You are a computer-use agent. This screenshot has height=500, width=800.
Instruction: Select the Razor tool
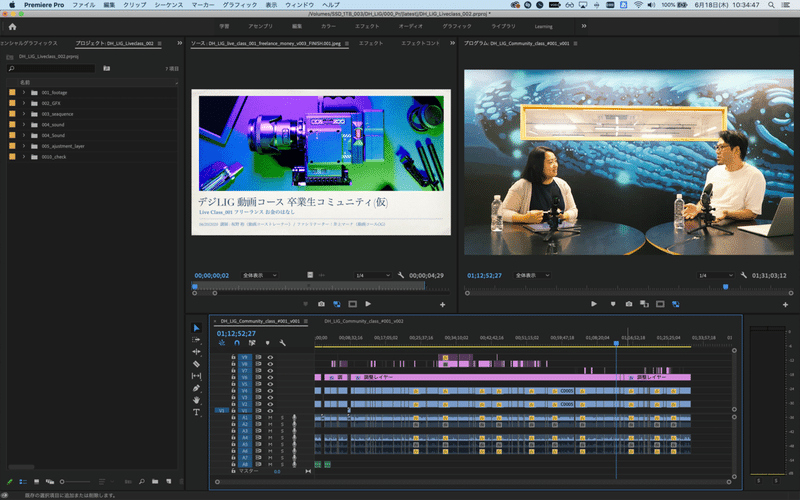pos(196,364)
